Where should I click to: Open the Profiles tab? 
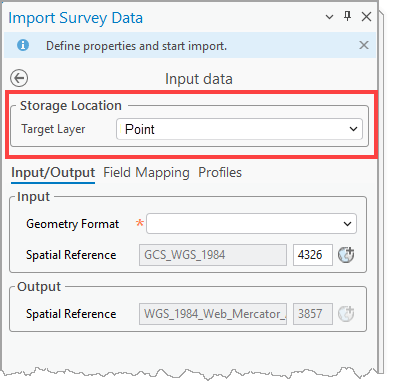(x=220, y=173)
